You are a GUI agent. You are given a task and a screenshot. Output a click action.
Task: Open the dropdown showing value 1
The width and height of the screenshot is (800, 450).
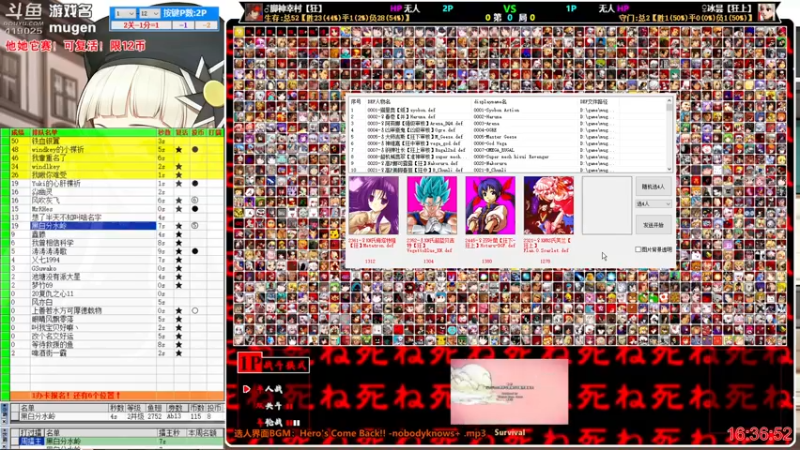(124, 13)
